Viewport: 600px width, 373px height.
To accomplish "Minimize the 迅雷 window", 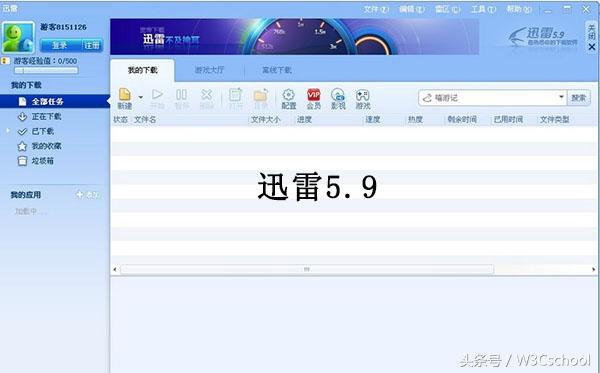I will pyautogui.click(x=548, y=10).
